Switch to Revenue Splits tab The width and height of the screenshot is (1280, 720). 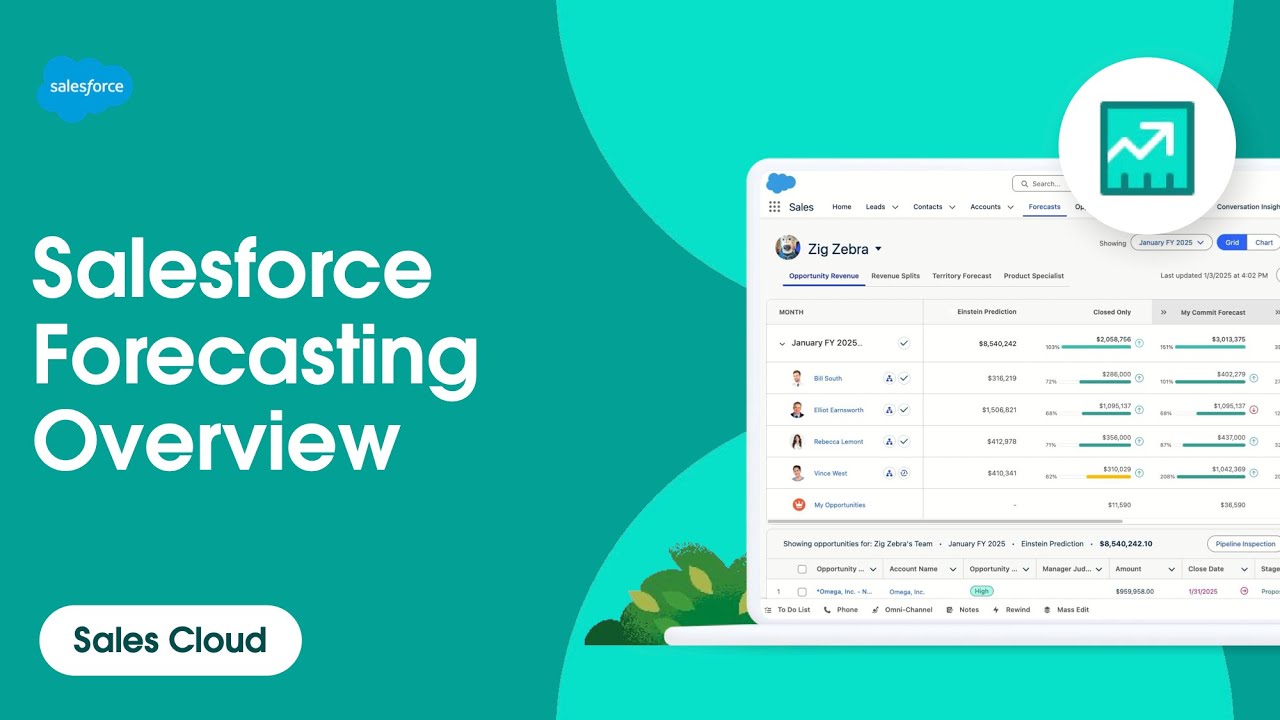click(895, 276)
